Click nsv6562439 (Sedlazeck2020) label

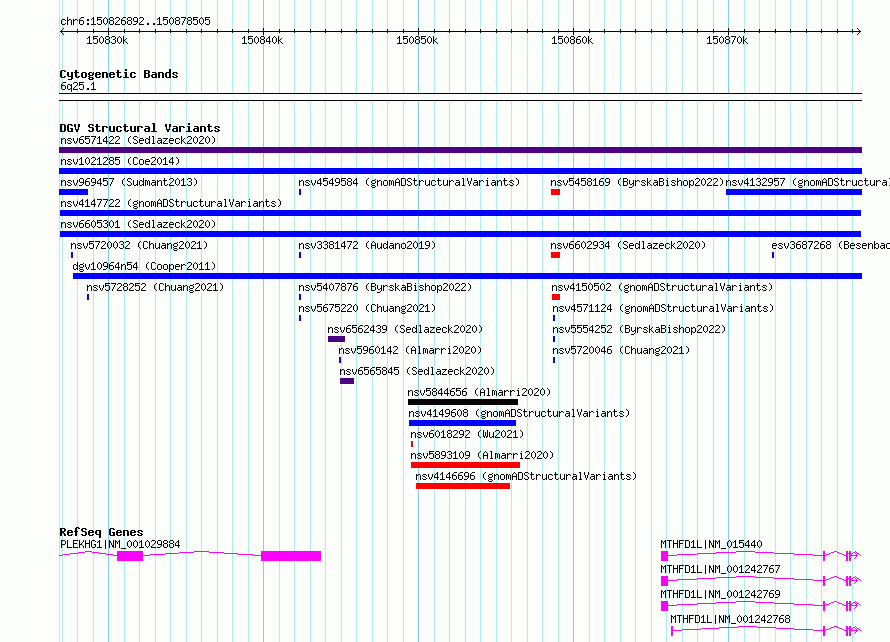[x=405, y=329]
